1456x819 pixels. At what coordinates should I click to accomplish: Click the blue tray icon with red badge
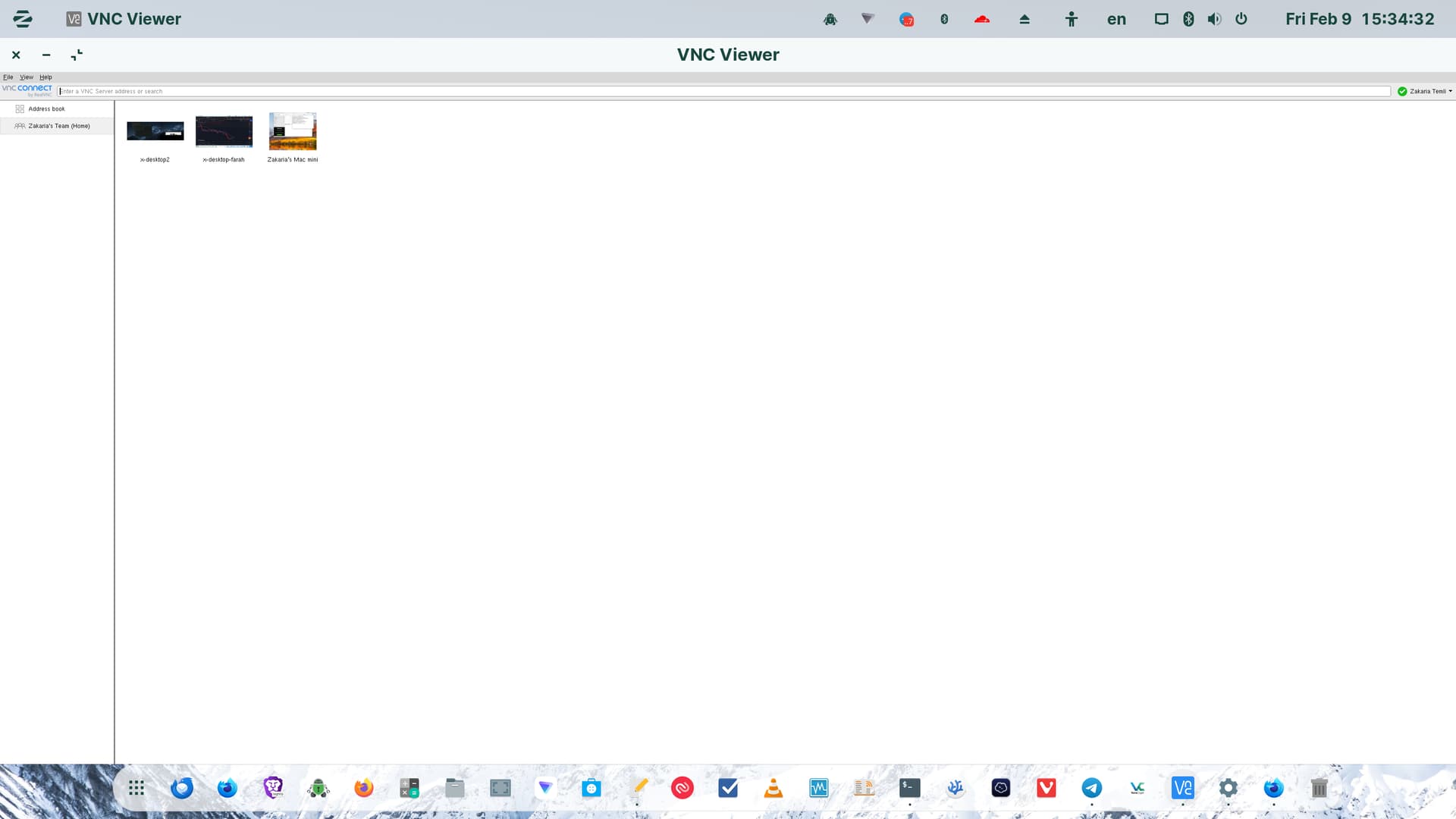point(906,19)
